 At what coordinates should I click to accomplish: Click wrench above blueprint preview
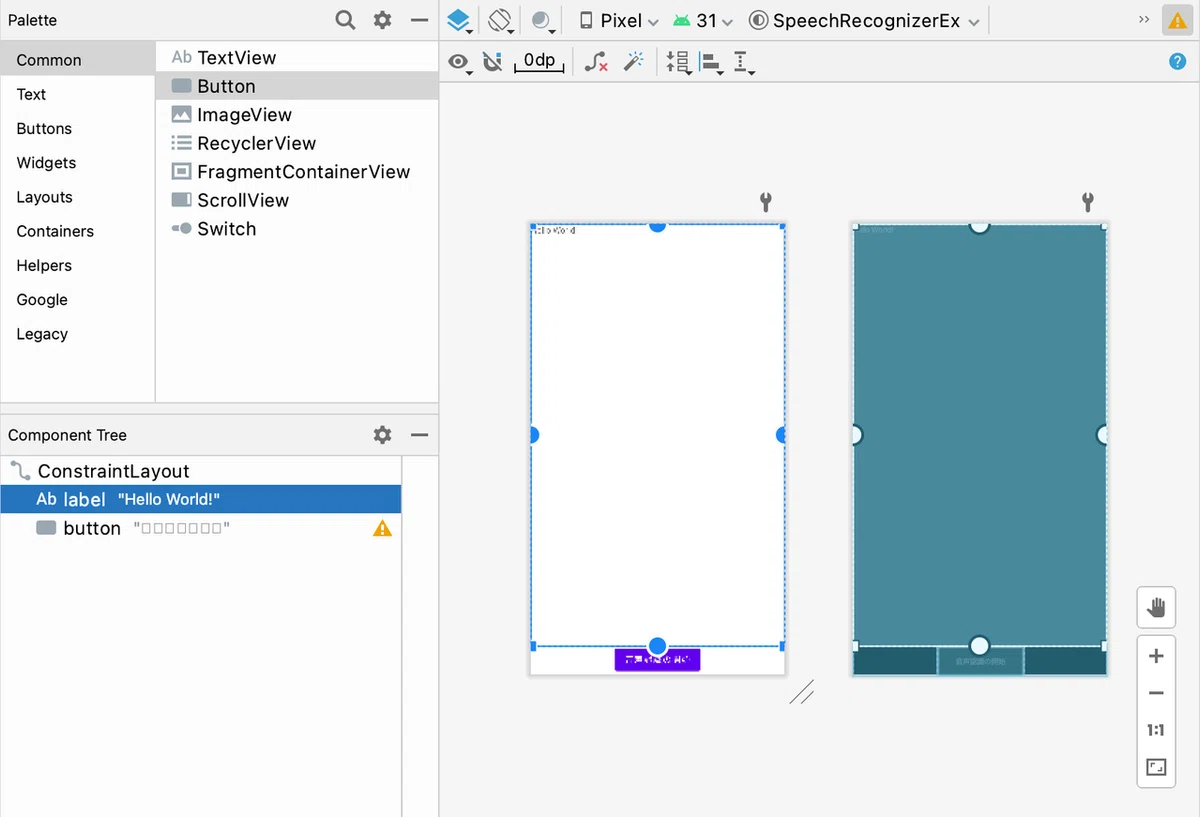click(1088, 203)
